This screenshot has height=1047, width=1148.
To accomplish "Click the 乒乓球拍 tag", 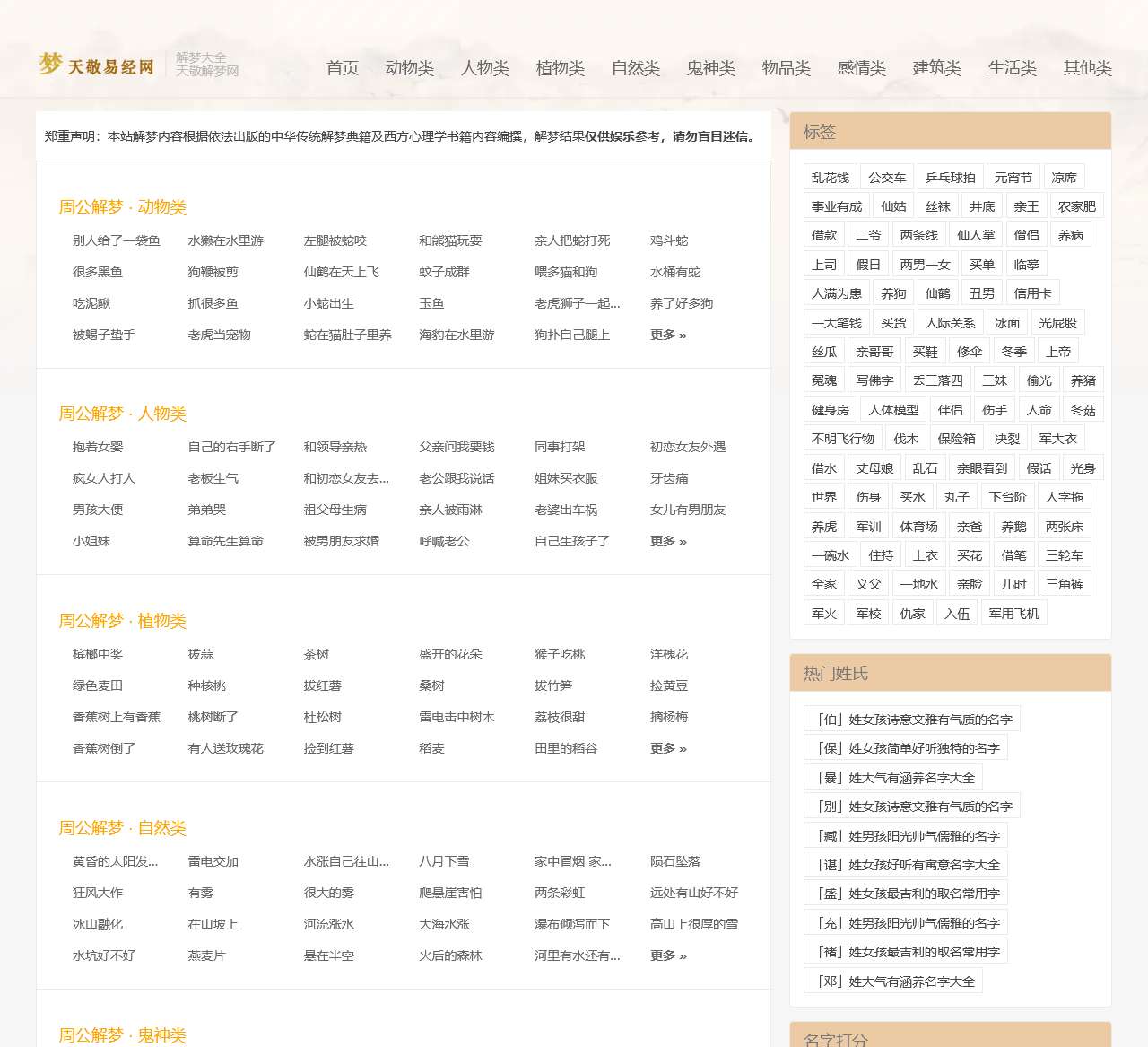I will pyautogui.click(x=951, y=178).
